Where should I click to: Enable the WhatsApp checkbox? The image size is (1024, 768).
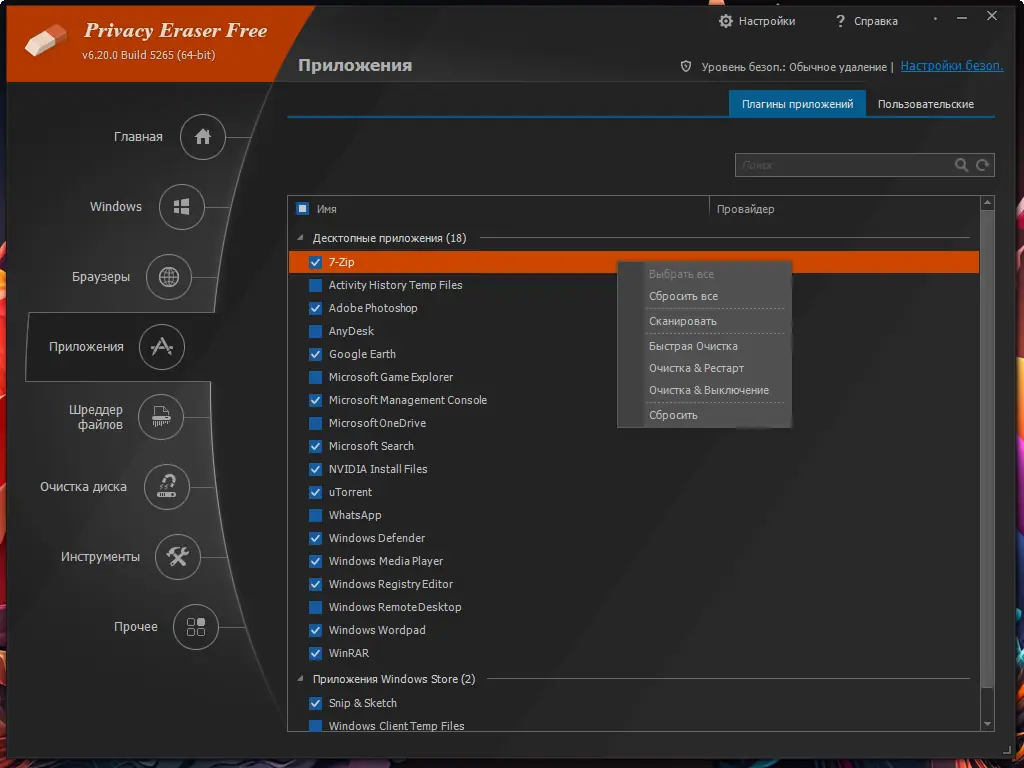click(315, 515)
